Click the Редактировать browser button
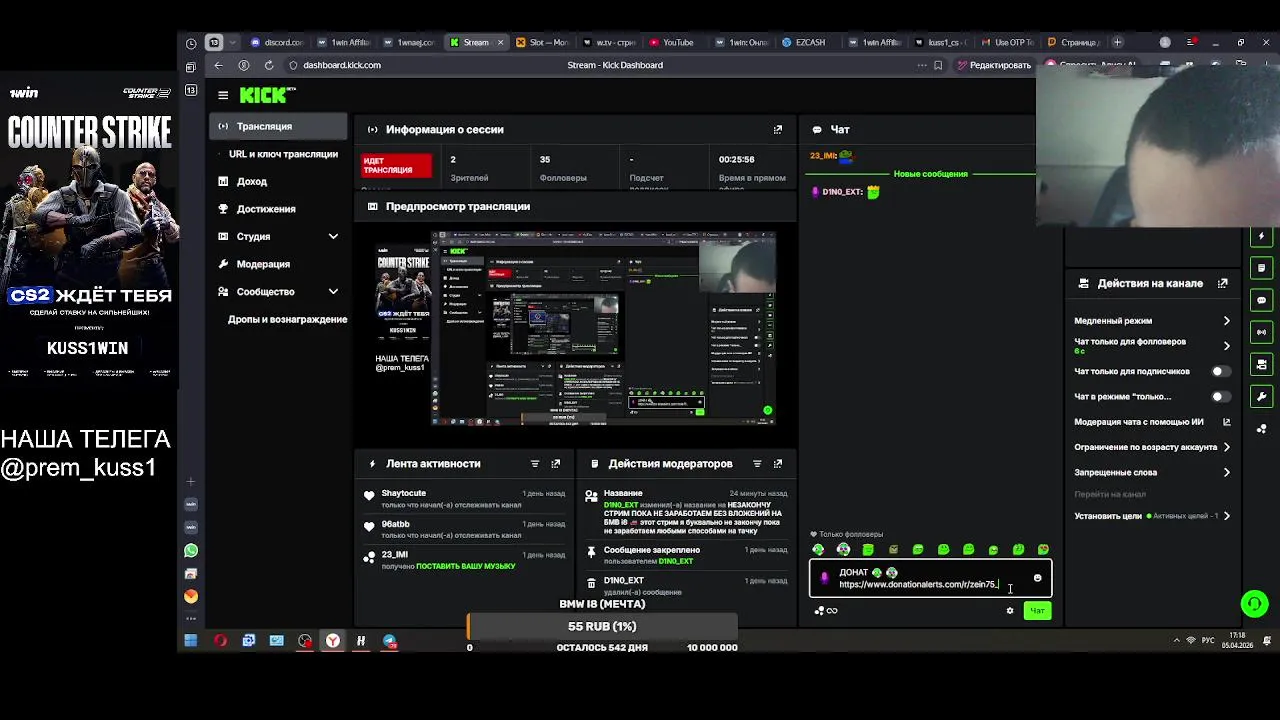The height and width of the screenshot is (720, 1280). (994, 65)
